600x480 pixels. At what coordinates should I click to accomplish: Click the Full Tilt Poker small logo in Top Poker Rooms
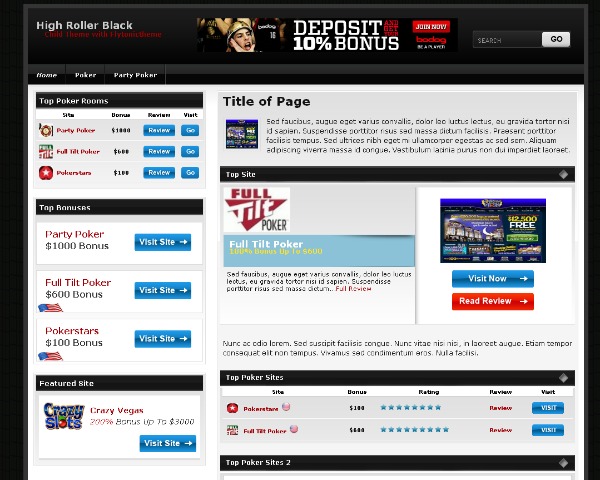[46, 152]
